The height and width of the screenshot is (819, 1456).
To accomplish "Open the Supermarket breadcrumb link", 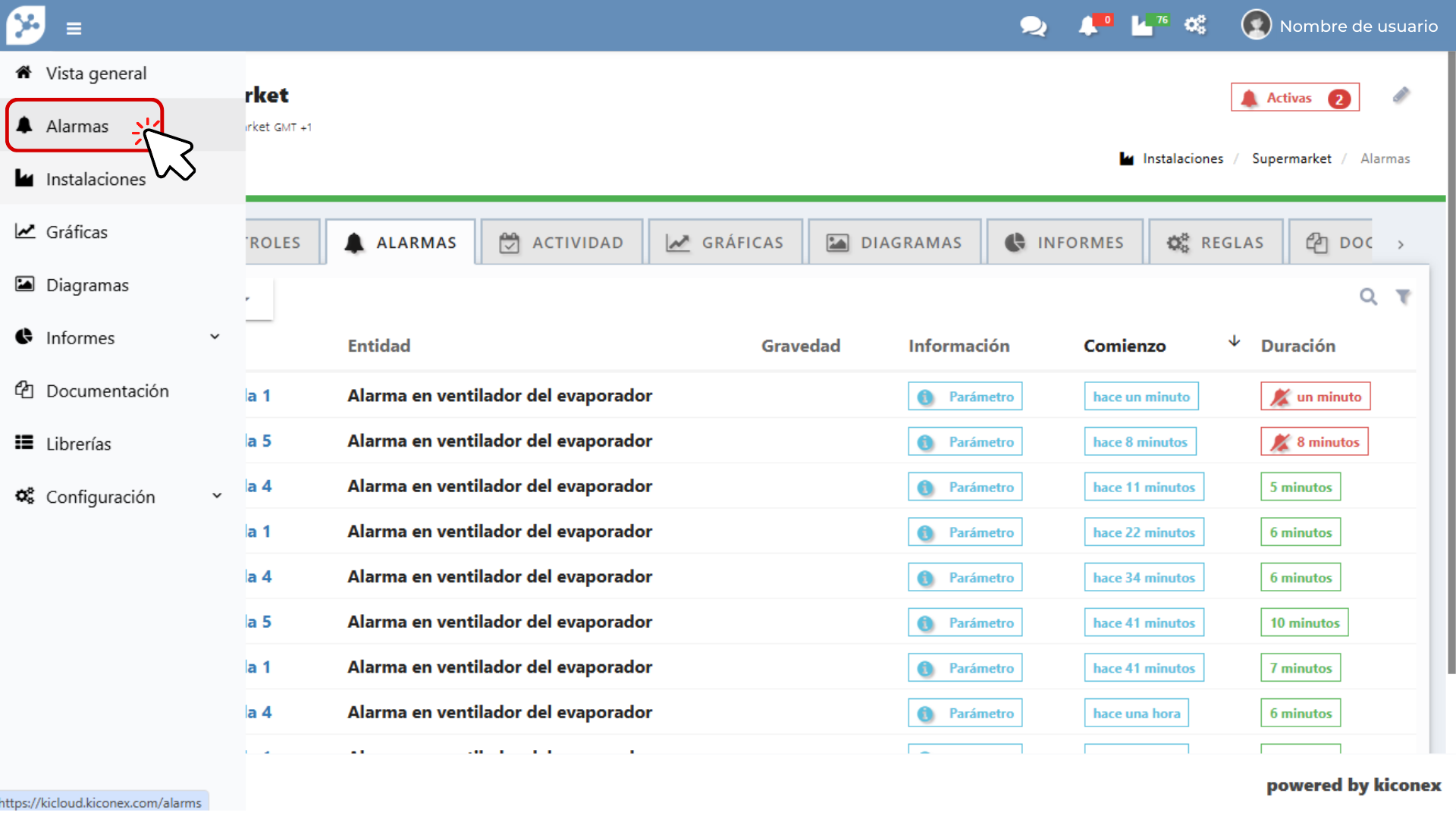I will coord(1291,158).
